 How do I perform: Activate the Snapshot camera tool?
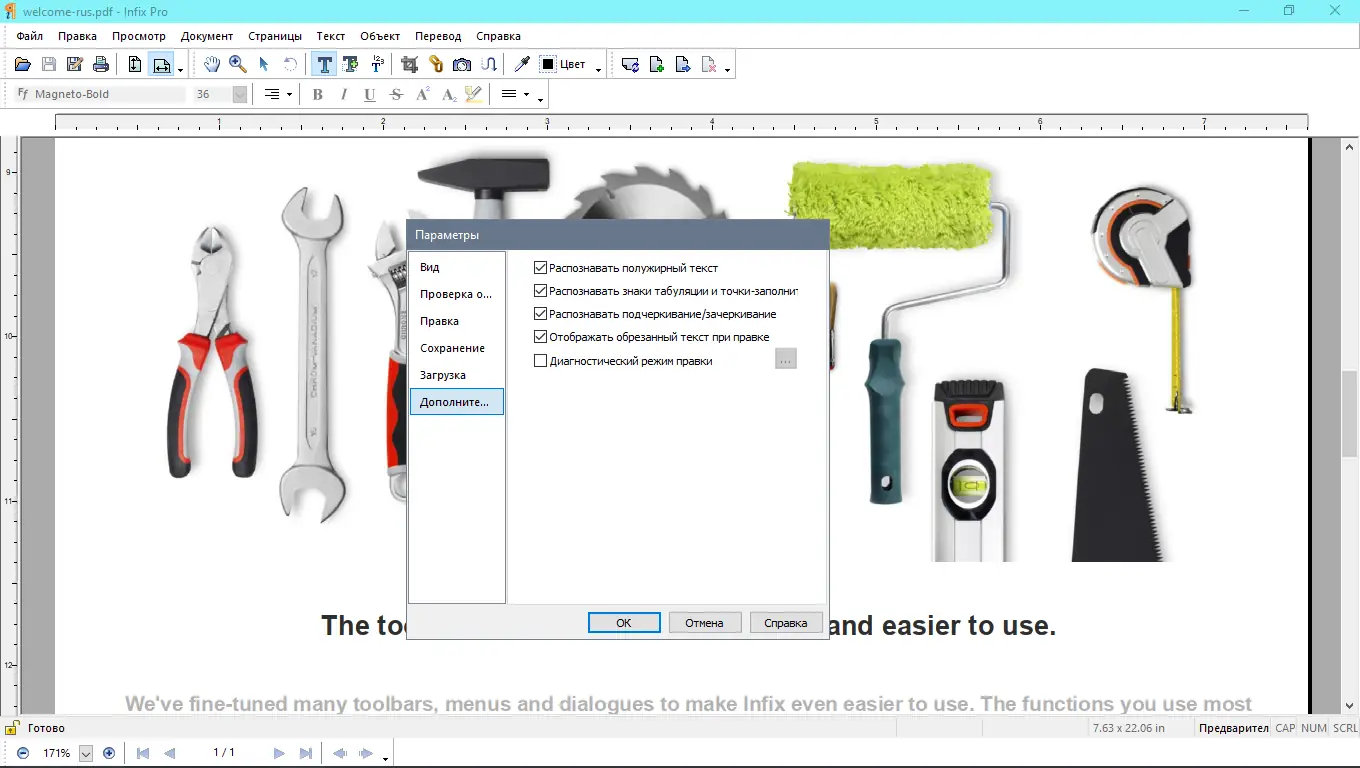[x=462, y=65]
